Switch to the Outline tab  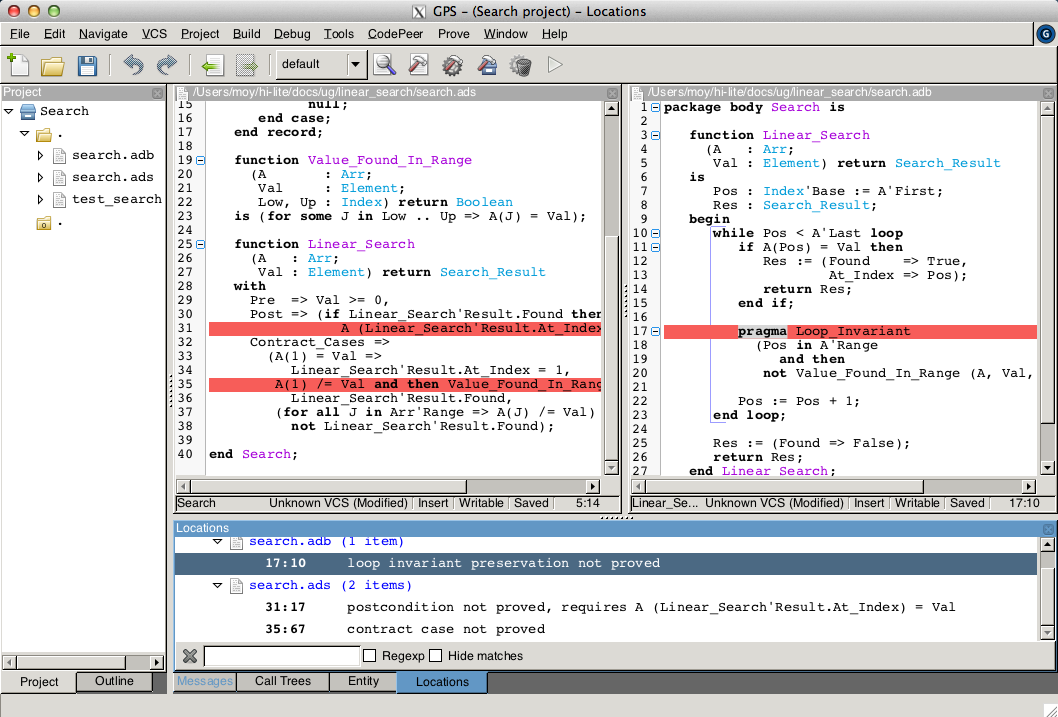point(114,681)
